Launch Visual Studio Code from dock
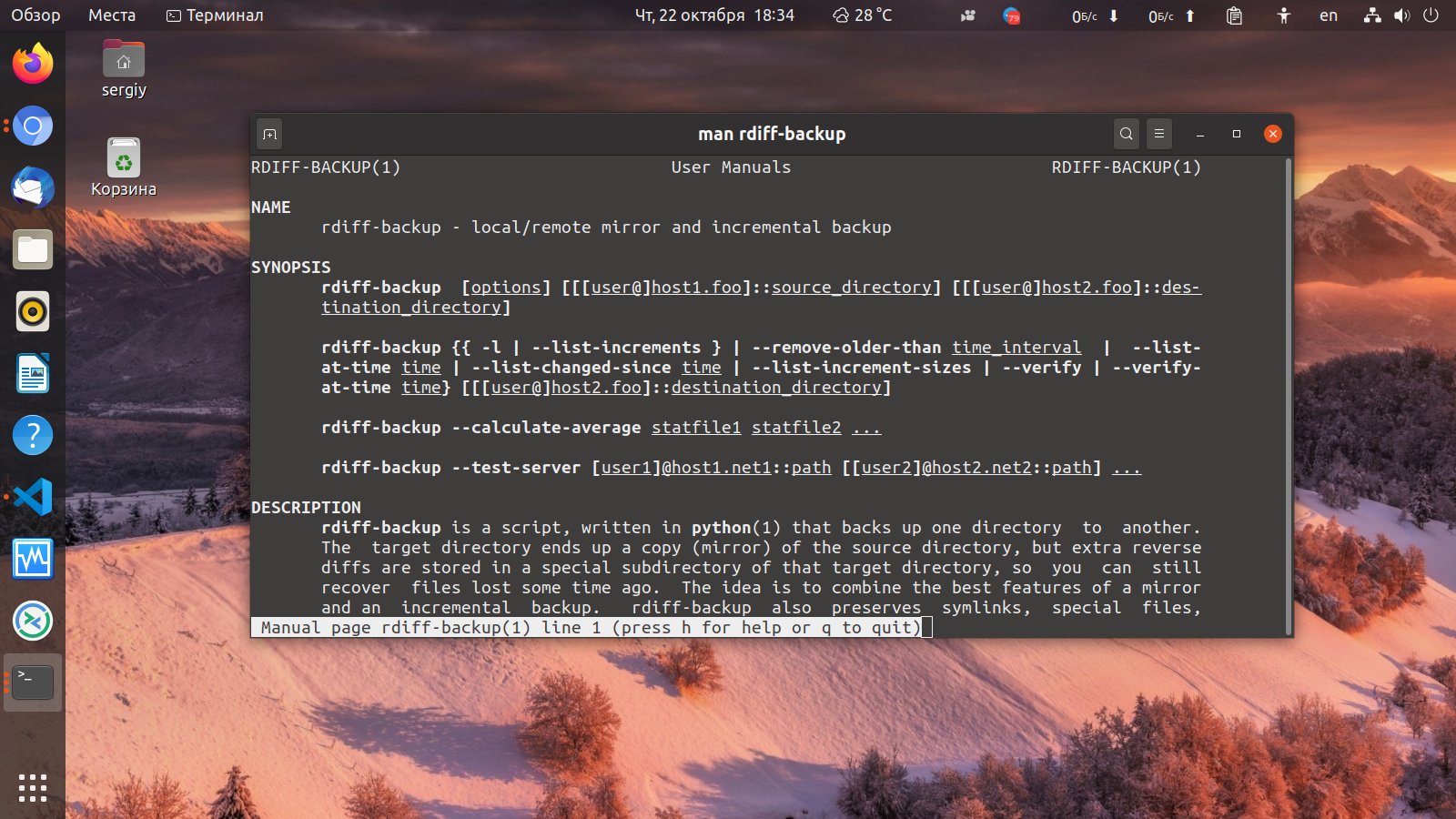 click(x=33, y=497)
